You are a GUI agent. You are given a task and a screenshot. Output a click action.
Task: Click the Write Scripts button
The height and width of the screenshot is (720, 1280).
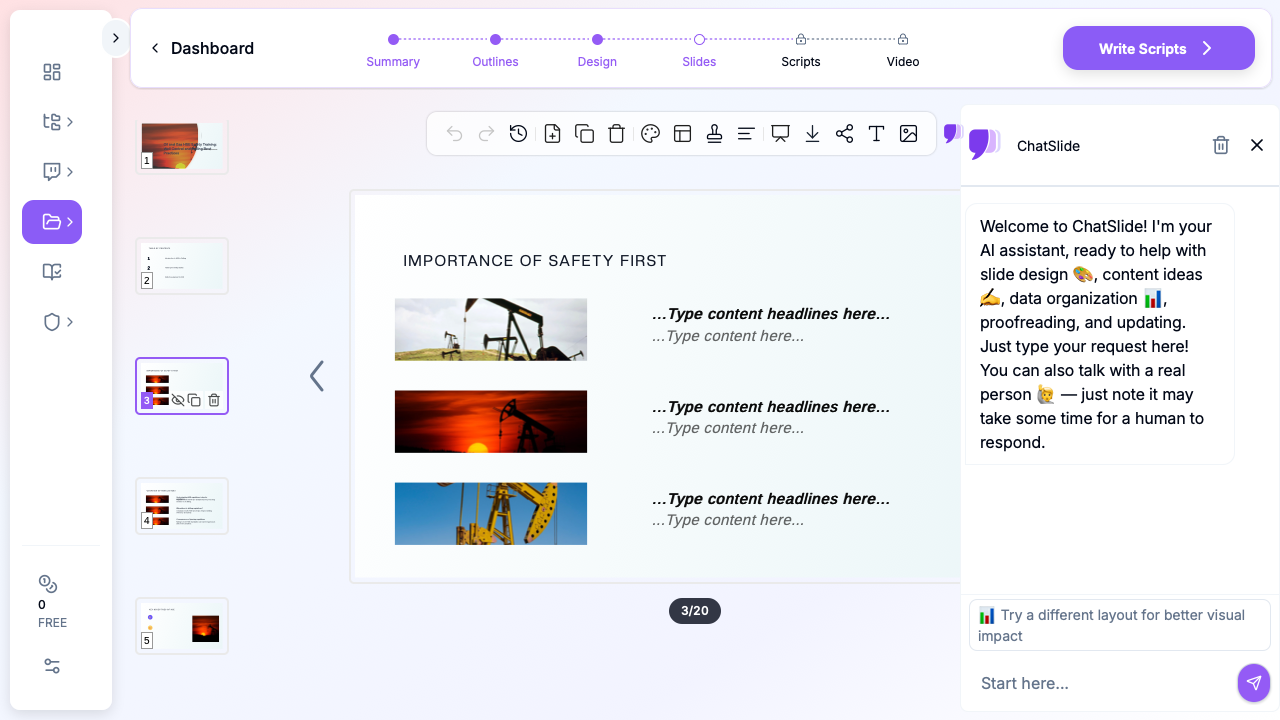point(1158,48)
